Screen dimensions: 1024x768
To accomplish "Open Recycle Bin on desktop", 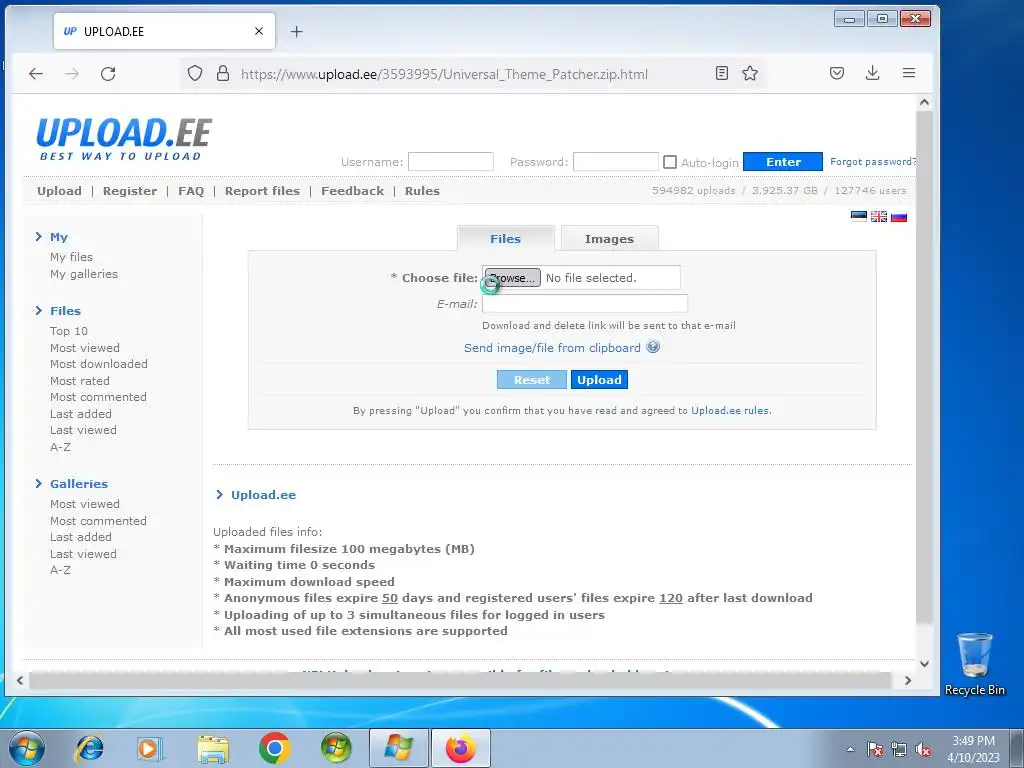I will (974, 664).
